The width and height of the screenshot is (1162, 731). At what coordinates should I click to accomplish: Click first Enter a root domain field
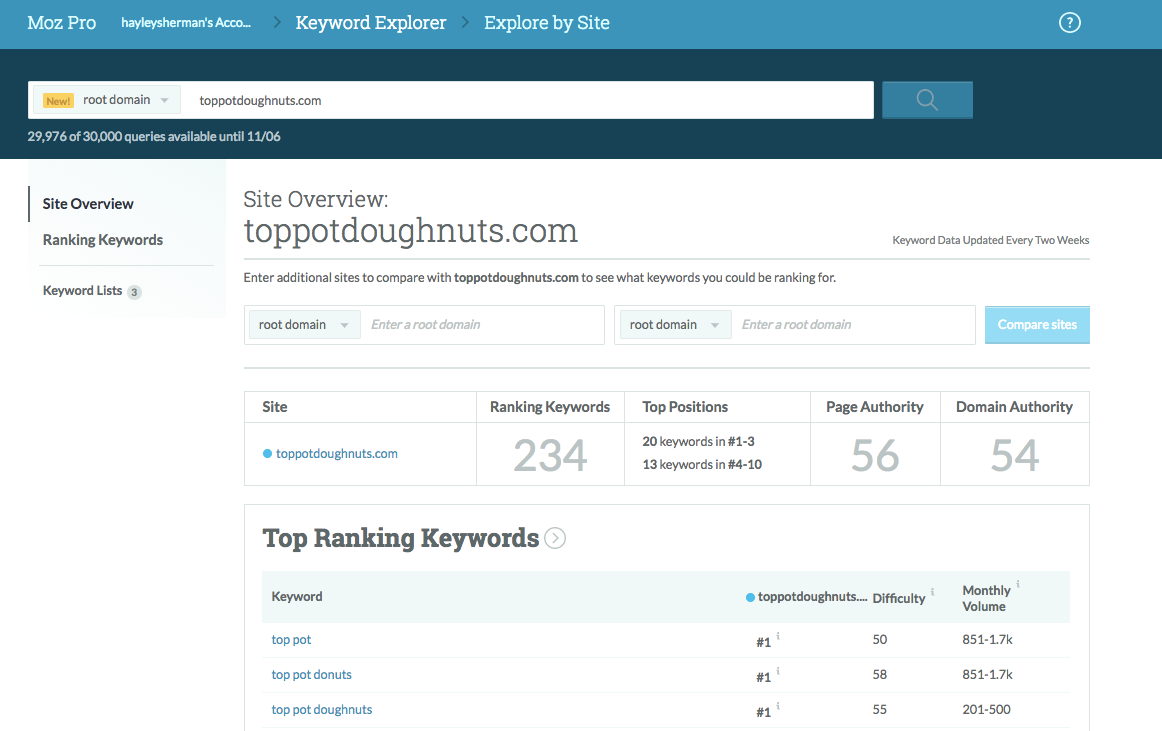[x=482, y=325]
